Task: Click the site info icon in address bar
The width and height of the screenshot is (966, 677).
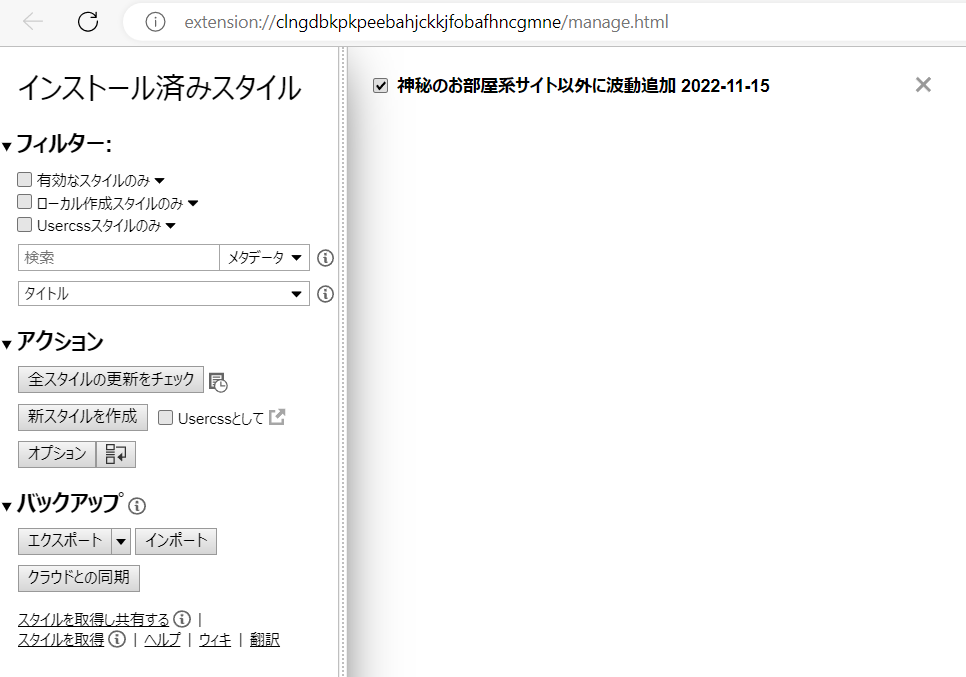Action: pos(155,22)
